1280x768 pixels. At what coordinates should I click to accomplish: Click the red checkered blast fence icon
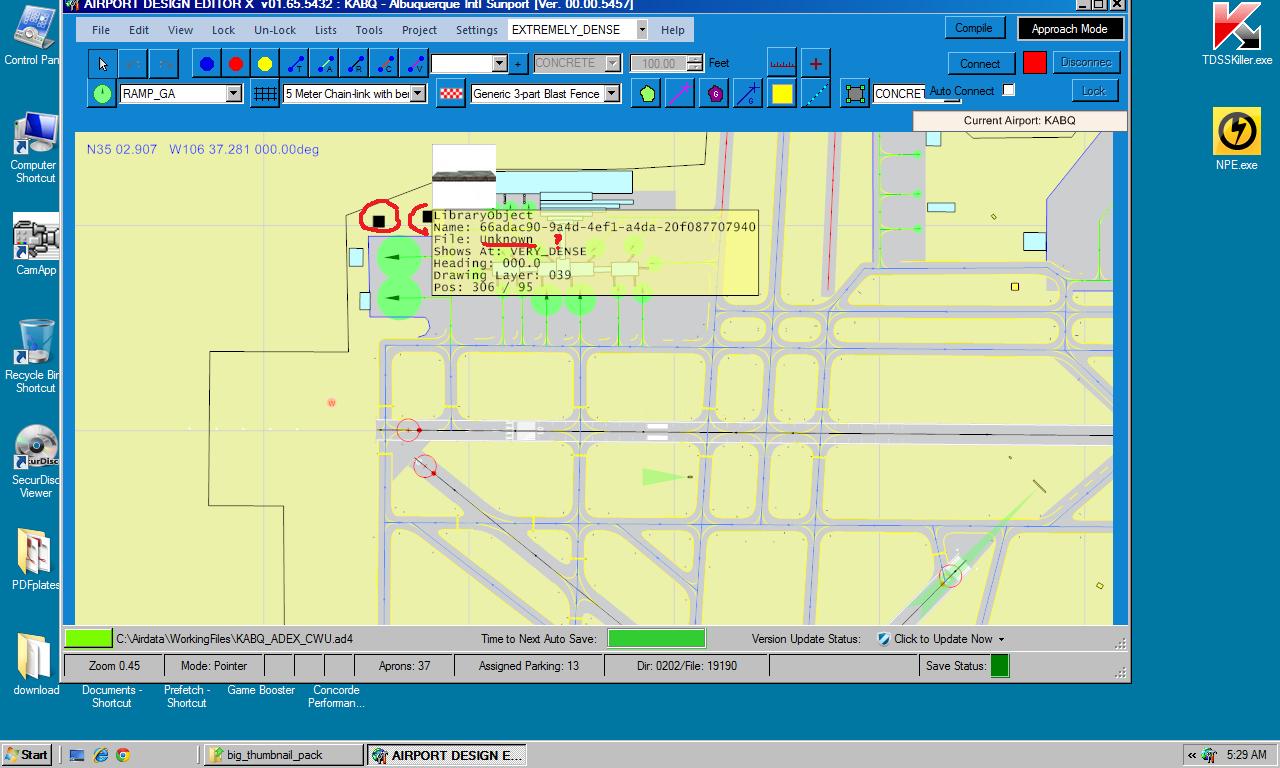pos(451,94)
